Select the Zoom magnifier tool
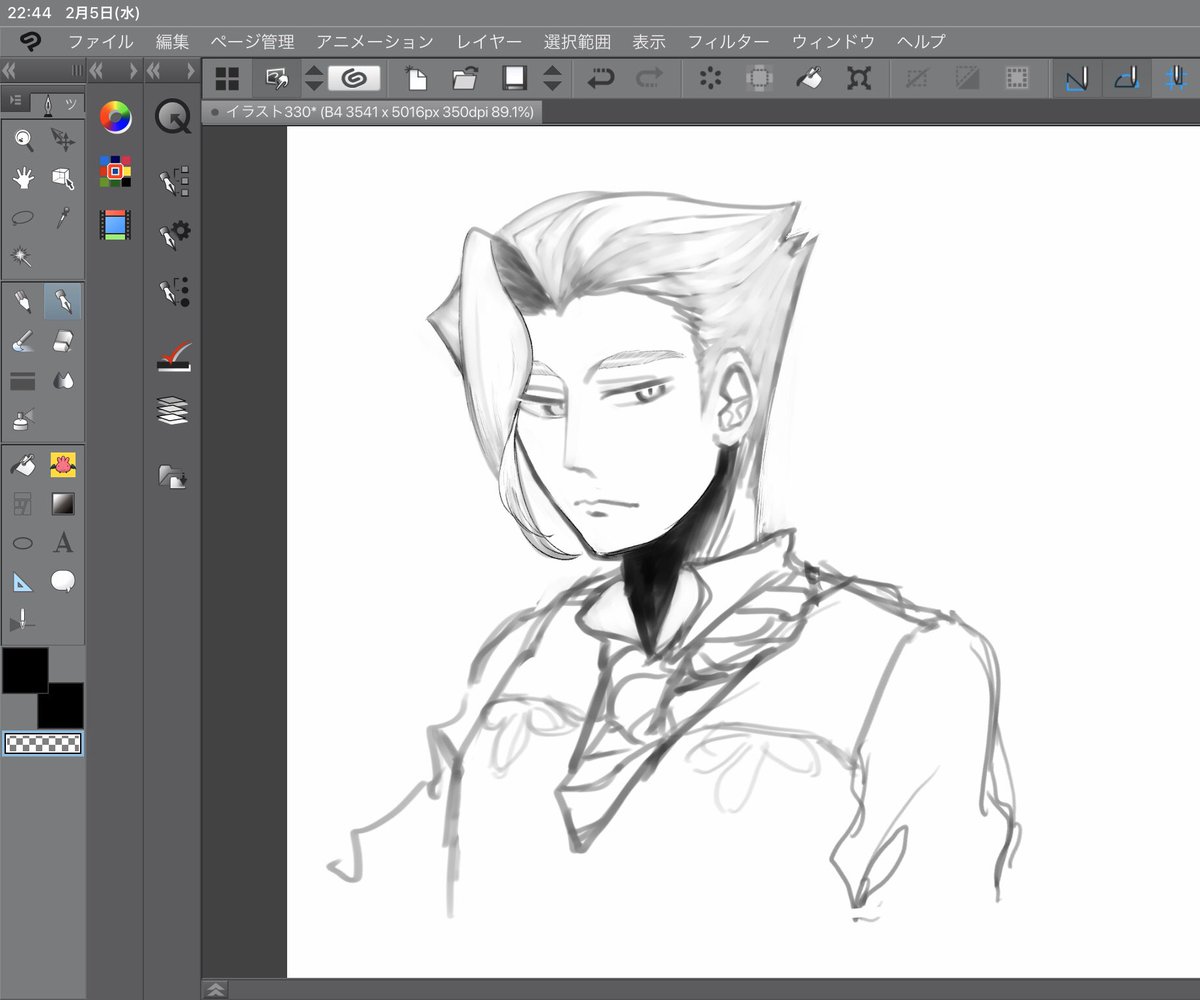This screenshot has width=1200, height=1000. pos(23,141)
